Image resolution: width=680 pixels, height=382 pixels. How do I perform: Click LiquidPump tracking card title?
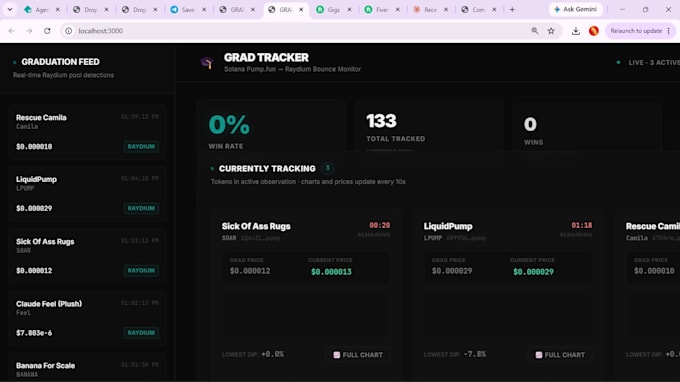448,226
